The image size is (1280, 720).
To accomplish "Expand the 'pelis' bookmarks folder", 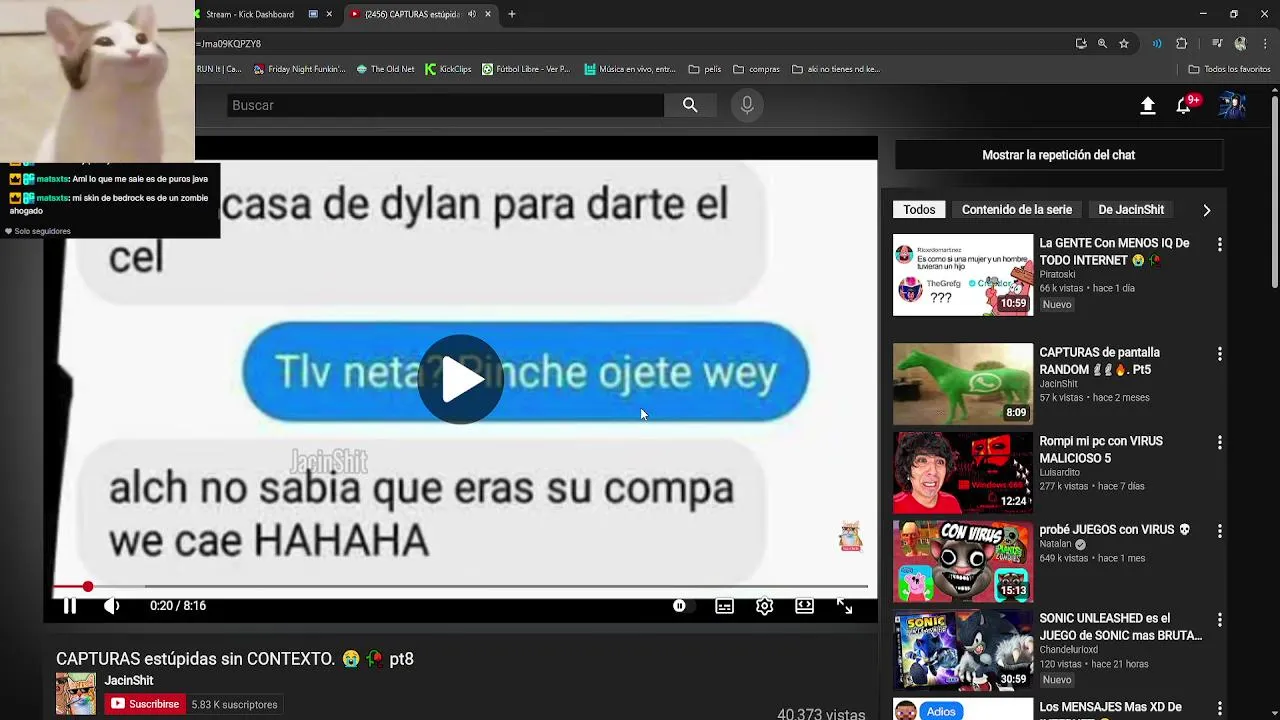I will pos(705,69).
